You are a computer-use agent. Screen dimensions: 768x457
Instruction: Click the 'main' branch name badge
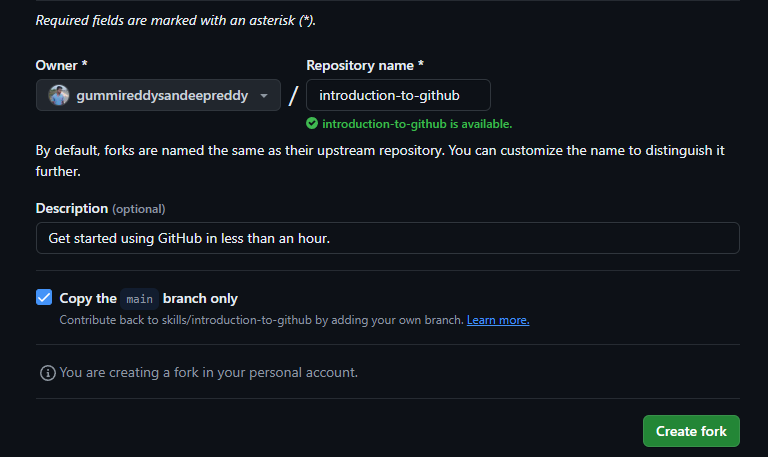click(139, 298)
